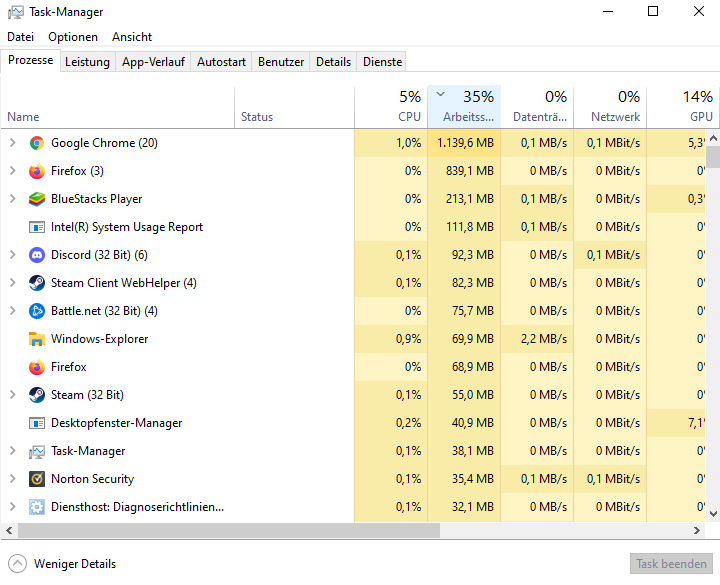This screenshot has width=720, height=585.
Task: Click the Task beenden button
Action: click(672, 564)
